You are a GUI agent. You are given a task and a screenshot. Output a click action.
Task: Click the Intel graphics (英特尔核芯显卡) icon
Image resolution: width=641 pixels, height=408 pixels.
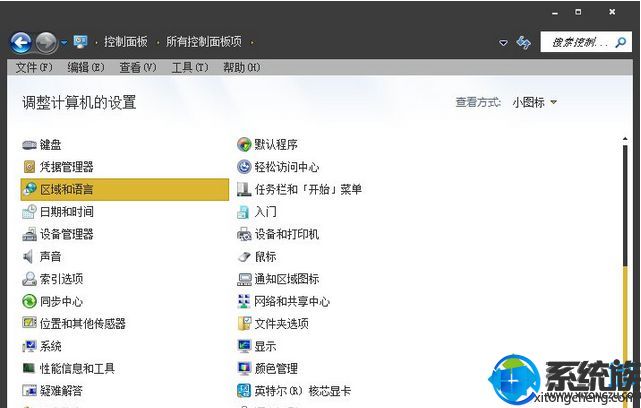[244, 390]
